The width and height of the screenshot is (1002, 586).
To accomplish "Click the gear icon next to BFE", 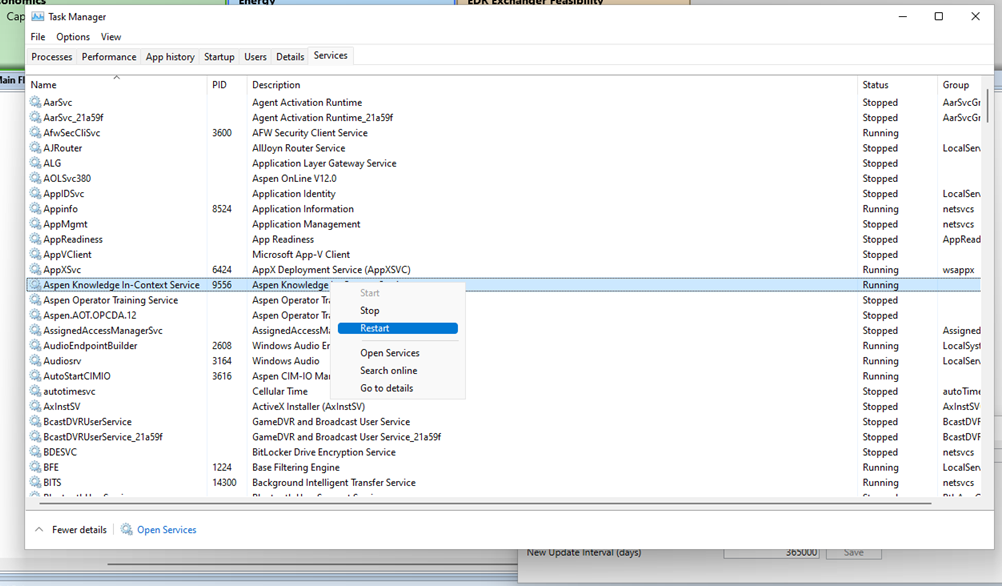I will 35,467.
